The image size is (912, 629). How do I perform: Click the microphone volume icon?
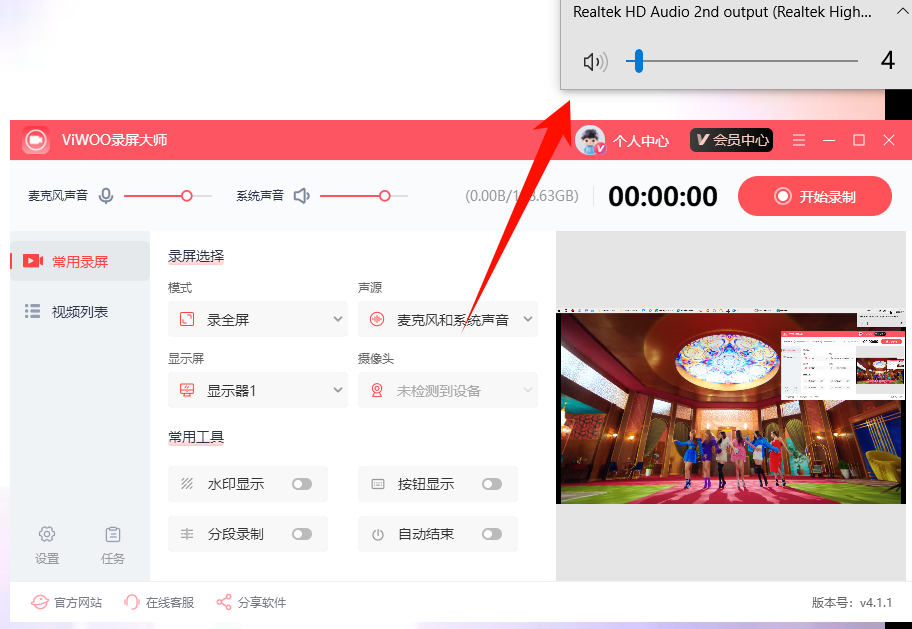106,196
